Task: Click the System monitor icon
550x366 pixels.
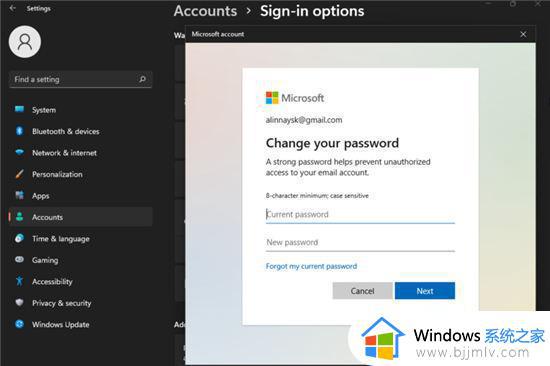Action: [x=20, y=109]
